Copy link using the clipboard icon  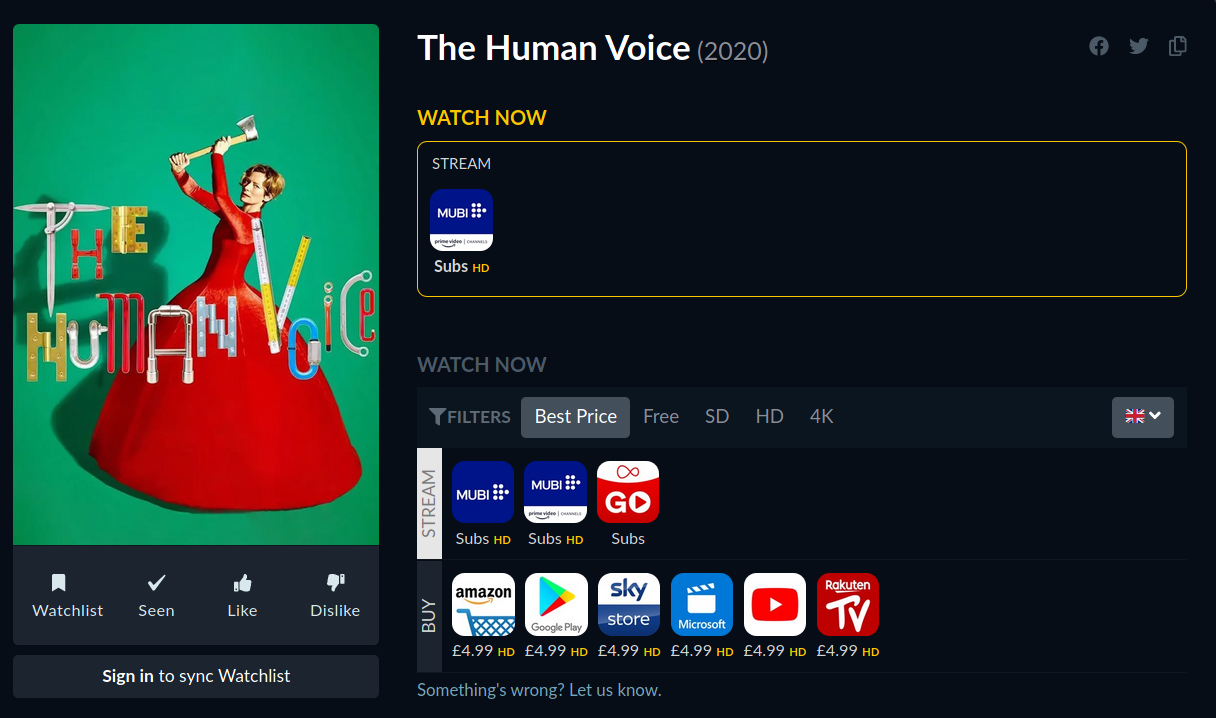point(1178,46)
